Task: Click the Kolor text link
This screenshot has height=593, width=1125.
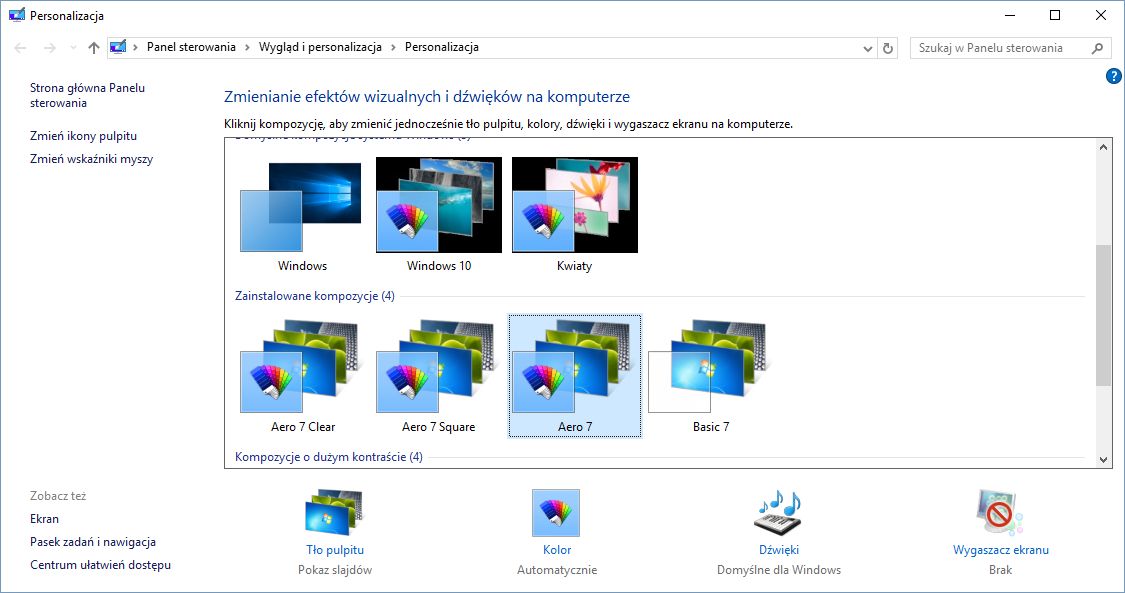Action: (557, 550)
